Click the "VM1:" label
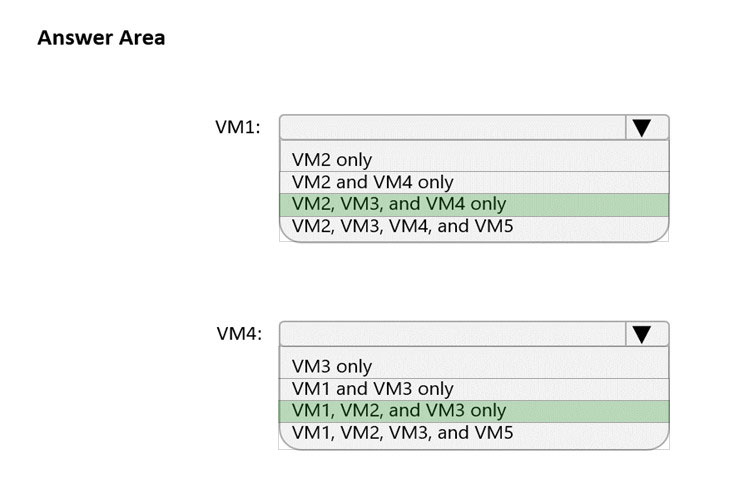Viewport: 739px width, 493px height. tap(238, 127)
